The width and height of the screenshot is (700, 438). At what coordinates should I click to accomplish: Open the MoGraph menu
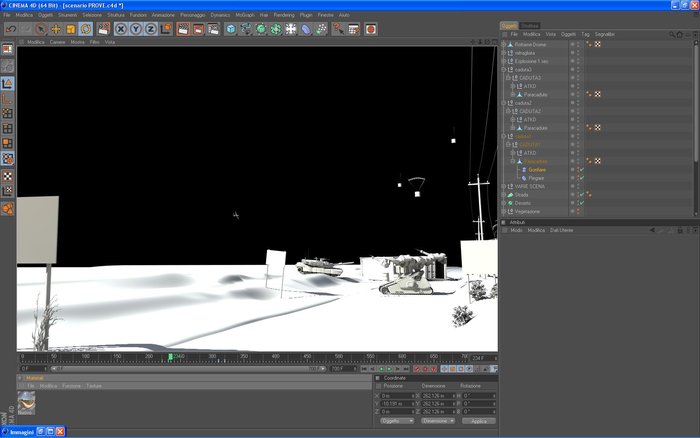tap(245, 15)
